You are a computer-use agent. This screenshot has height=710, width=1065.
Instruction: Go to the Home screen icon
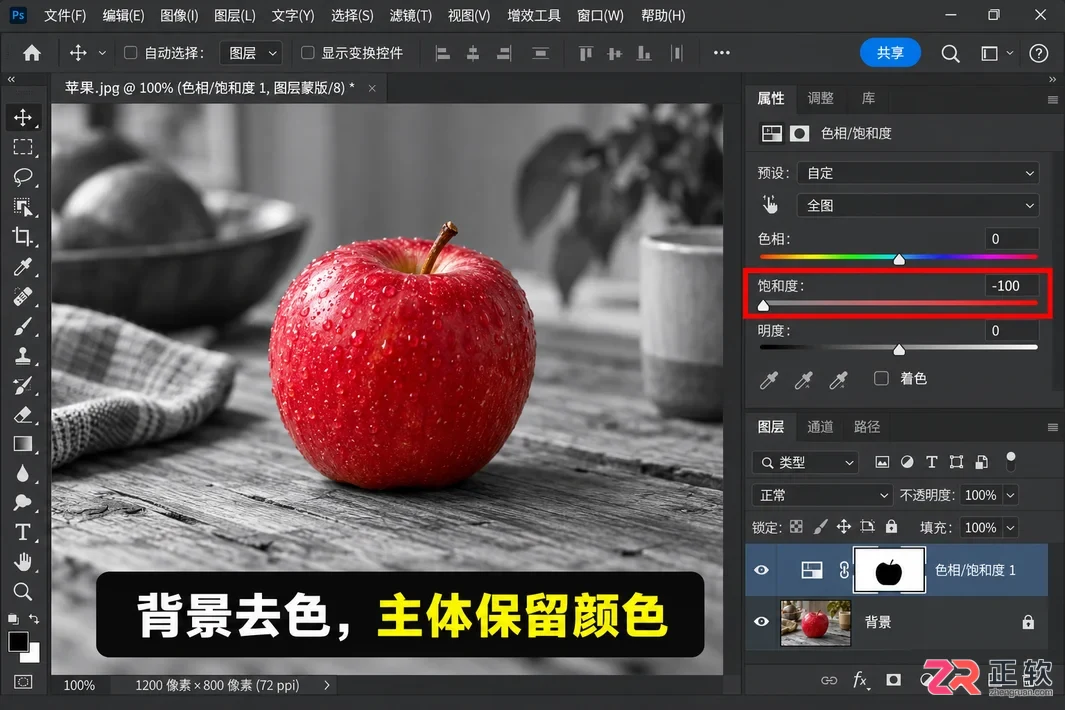(32, 53)
